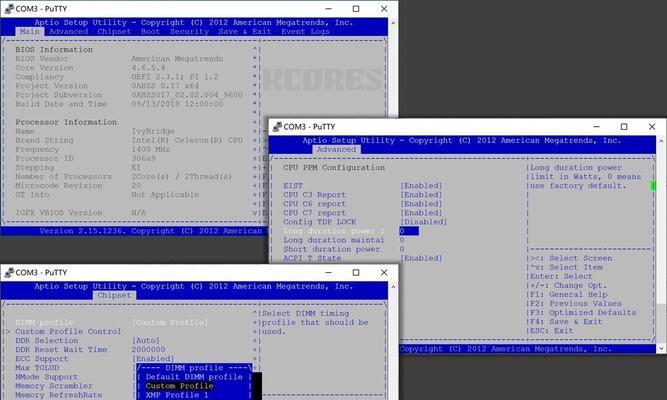The image size is (667, 400).
Task: Open the Main tab in the BIOS menu
Action: pyautogui.click(x=29, y=31)
